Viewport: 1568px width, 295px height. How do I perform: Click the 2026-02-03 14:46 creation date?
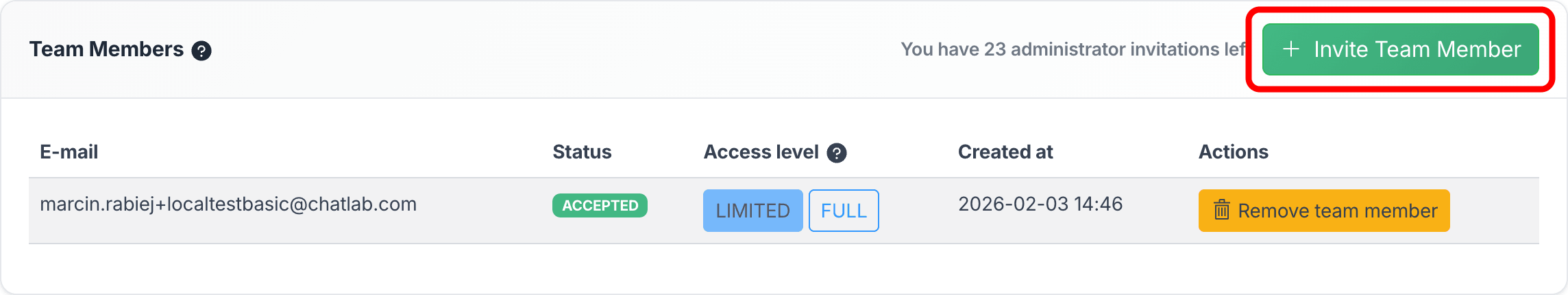(x=1040, y=204)
